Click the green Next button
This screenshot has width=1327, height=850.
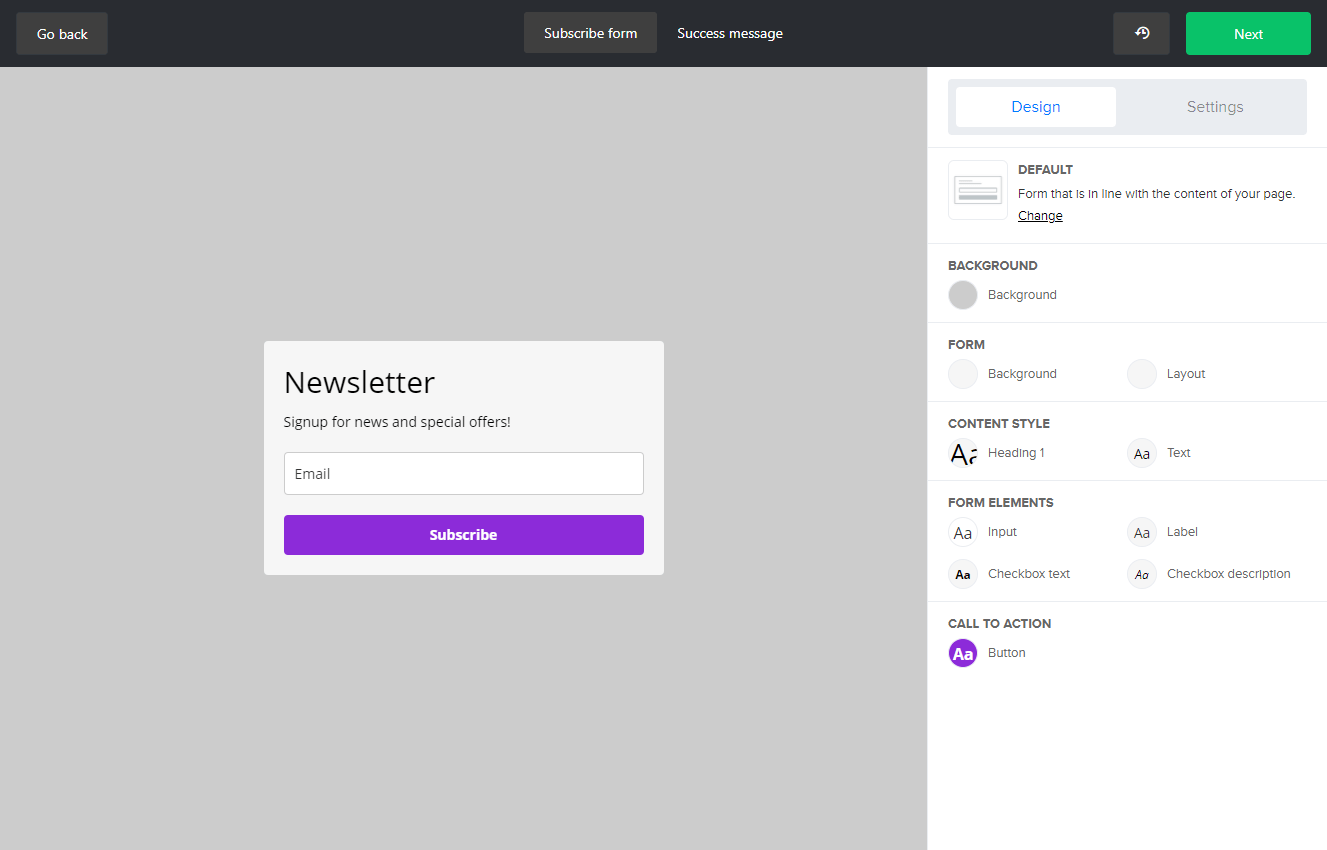tap(1248, 34)
